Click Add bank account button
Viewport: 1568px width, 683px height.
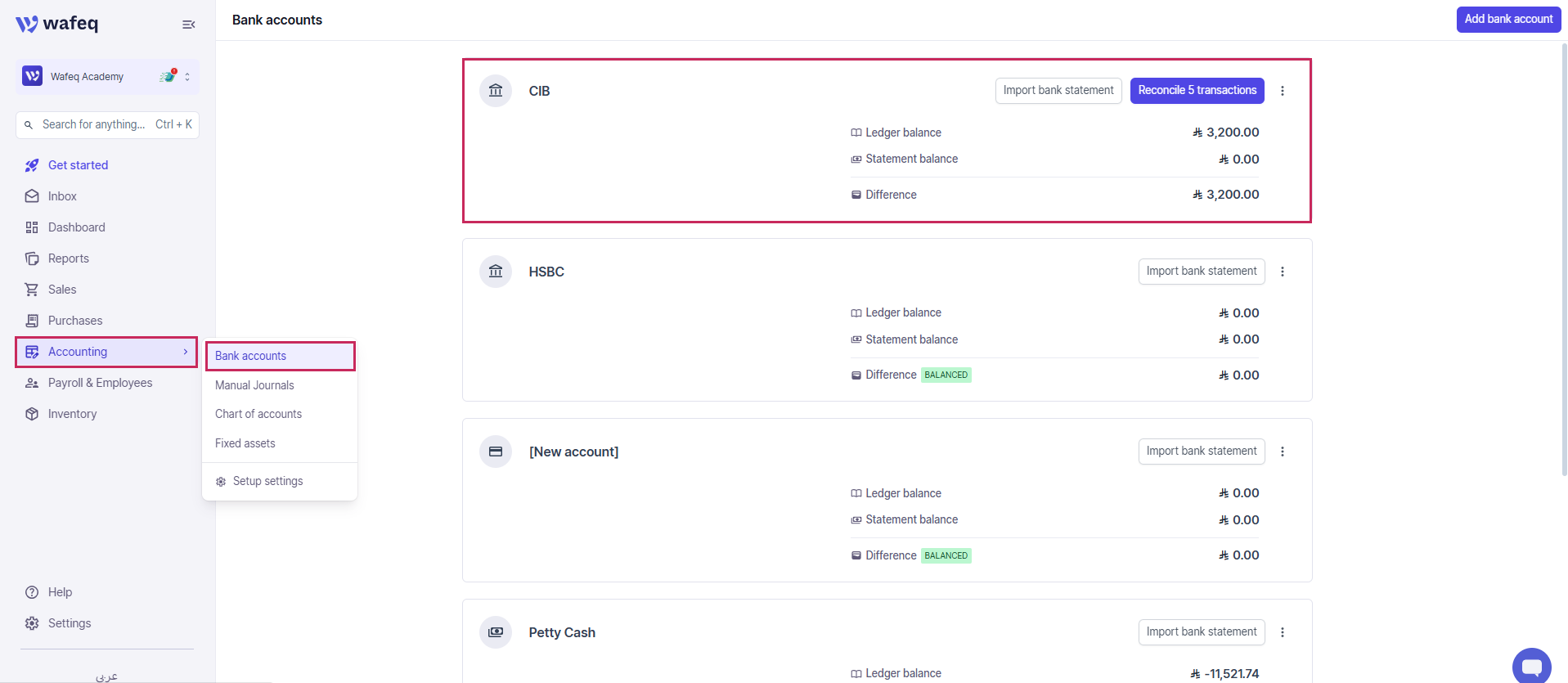[1508, 20]
